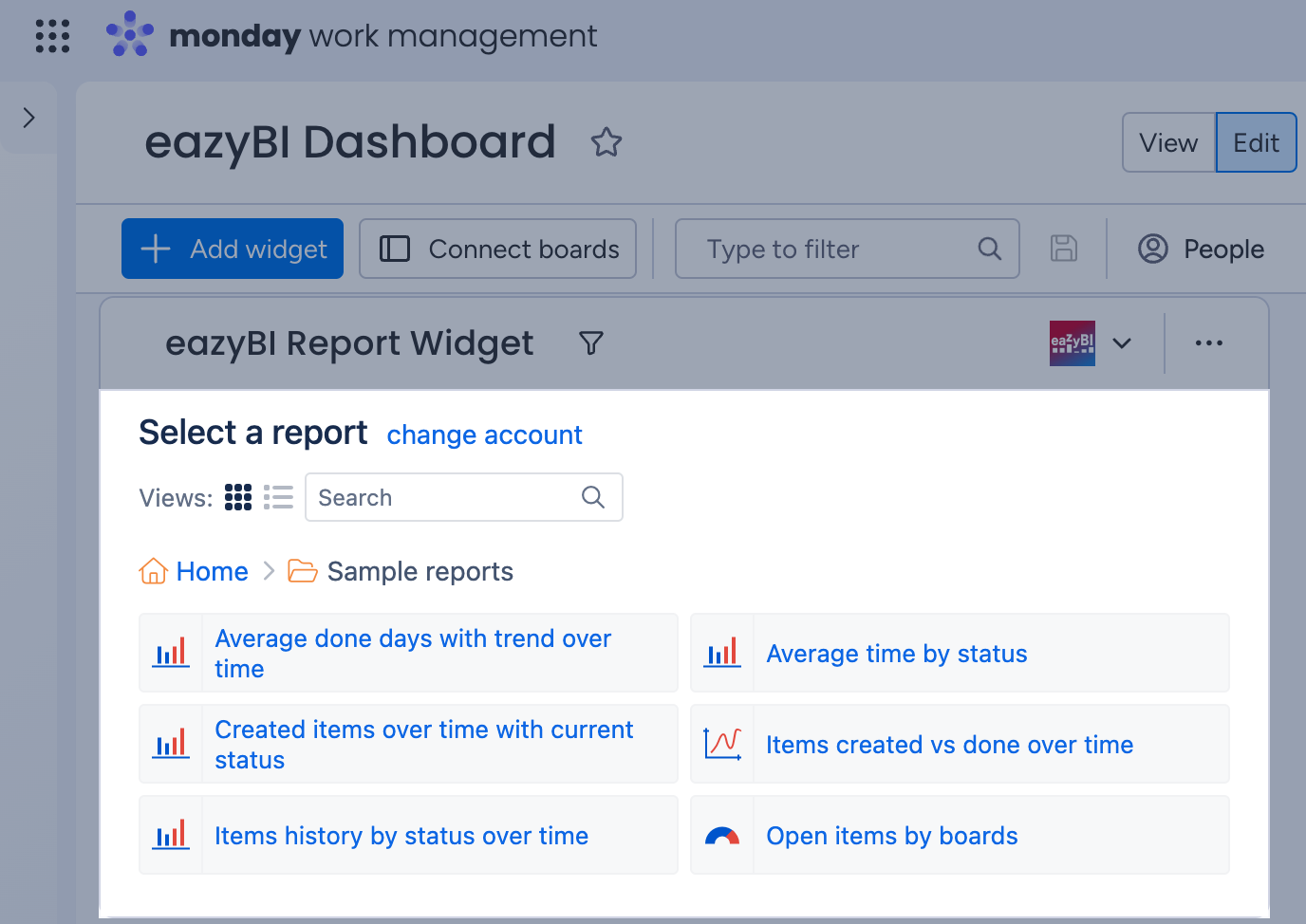Open the widget filter funnel icon
Screen dimensions: 1306x924
tap(591, 342)
